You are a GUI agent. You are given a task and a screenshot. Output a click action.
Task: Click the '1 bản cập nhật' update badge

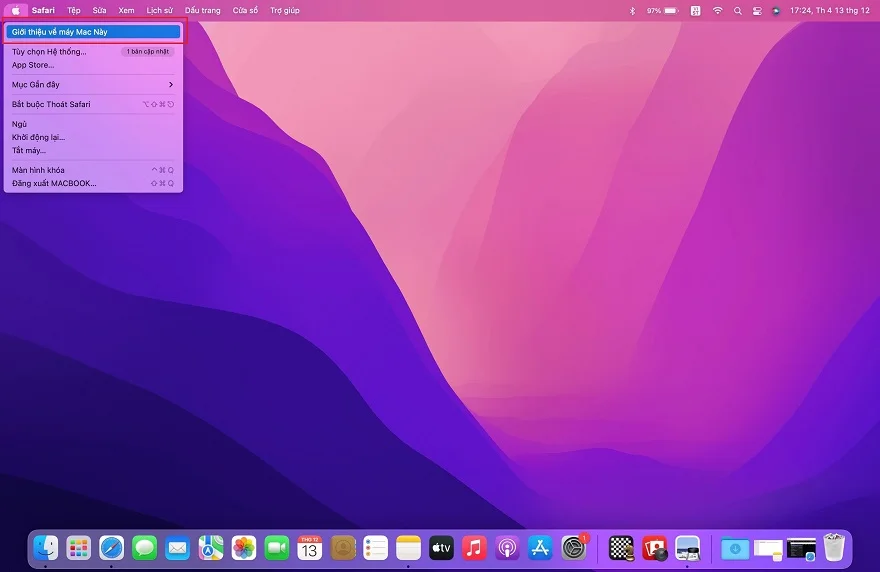147,51
